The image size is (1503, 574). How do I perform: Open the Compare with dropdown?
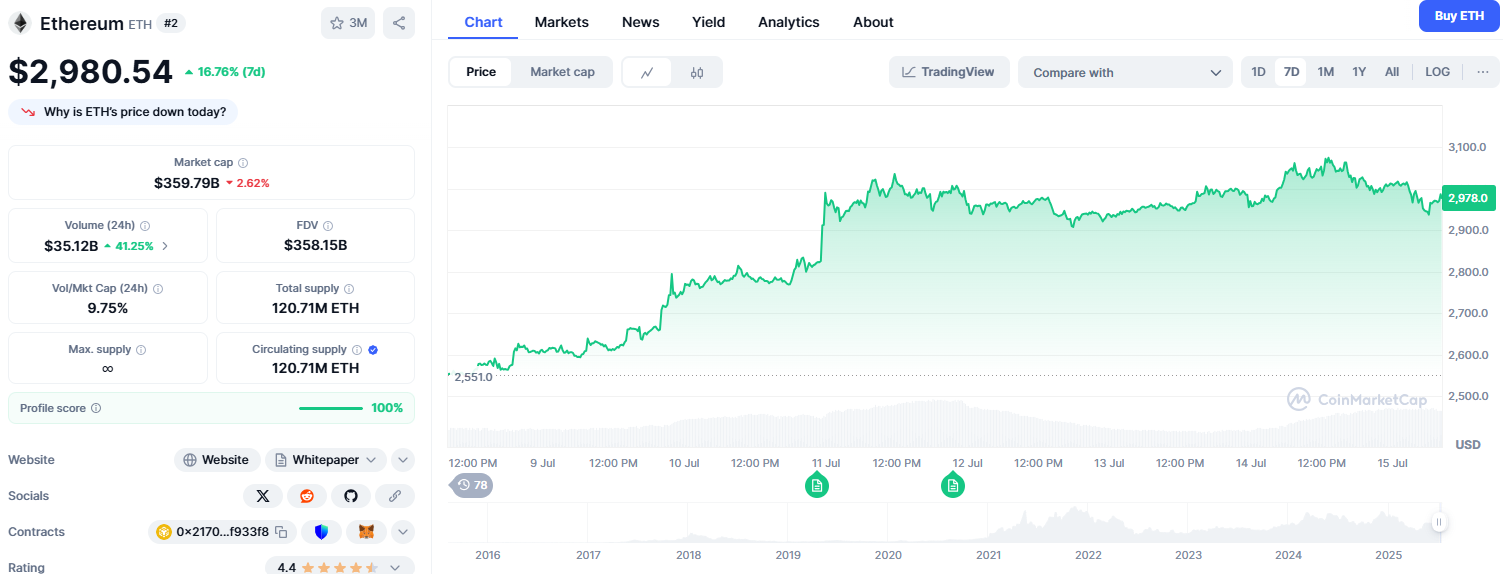pos(1126,72)
